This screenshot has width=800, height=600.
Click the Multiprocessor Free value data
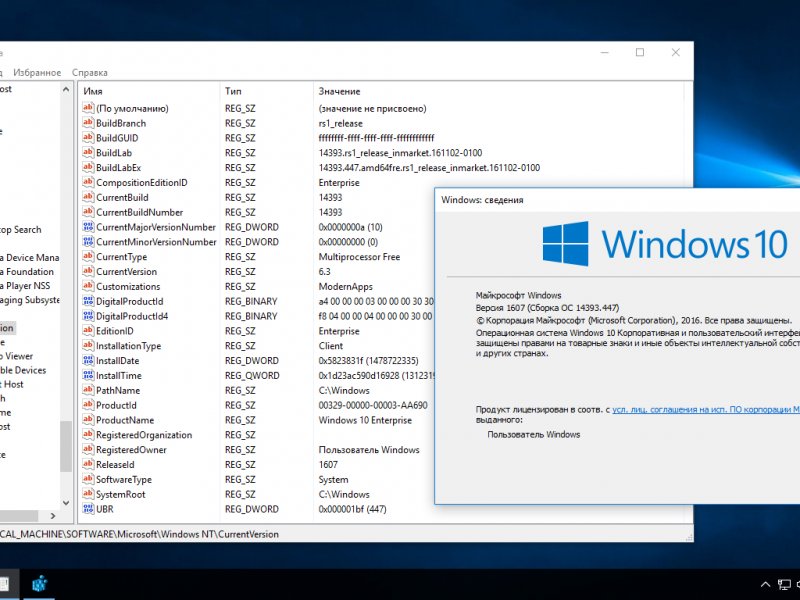point(359,257)
